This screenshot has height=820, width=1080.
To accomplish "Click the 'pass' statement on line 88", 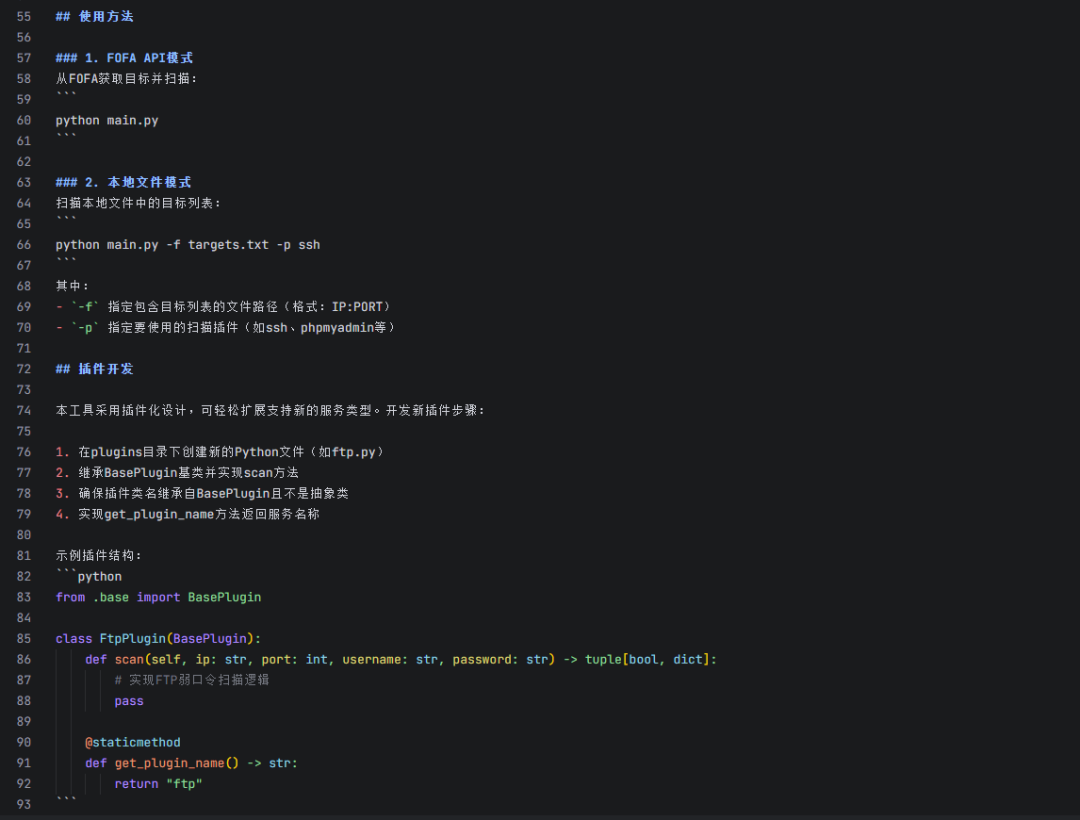I will (129, 701).
